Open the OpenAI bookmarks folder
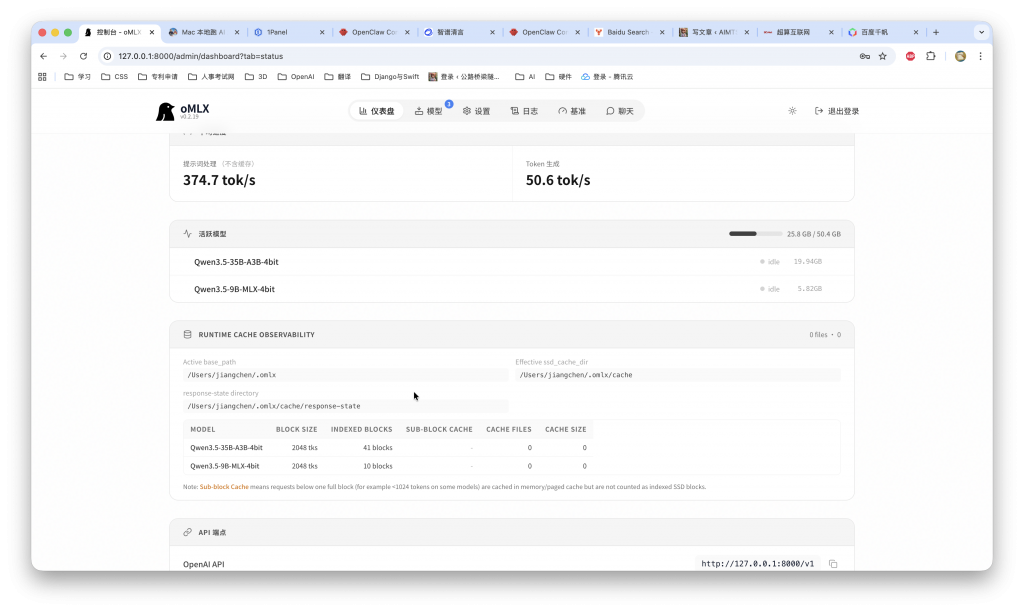The image size is (1024, 612). (296, 76)
